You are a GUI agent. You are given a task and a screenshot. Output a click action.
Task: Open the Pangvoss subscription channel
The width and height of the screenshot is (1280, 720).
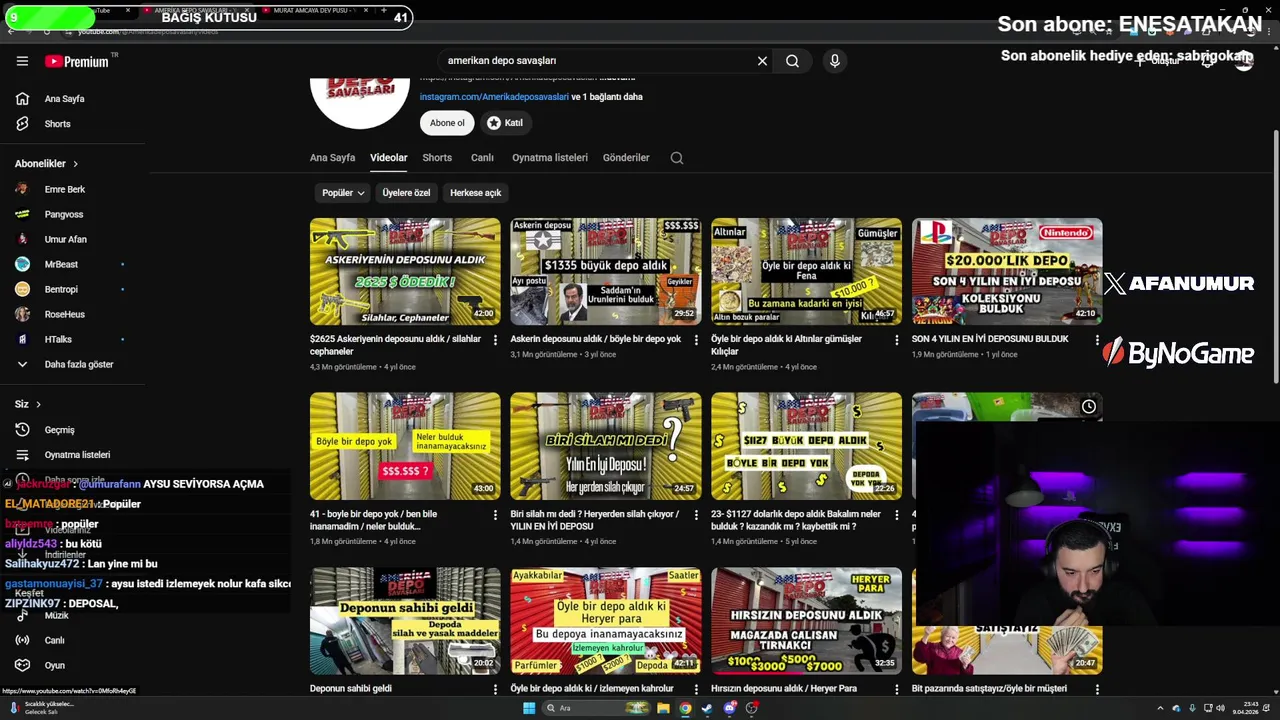[x=65, y=214]
